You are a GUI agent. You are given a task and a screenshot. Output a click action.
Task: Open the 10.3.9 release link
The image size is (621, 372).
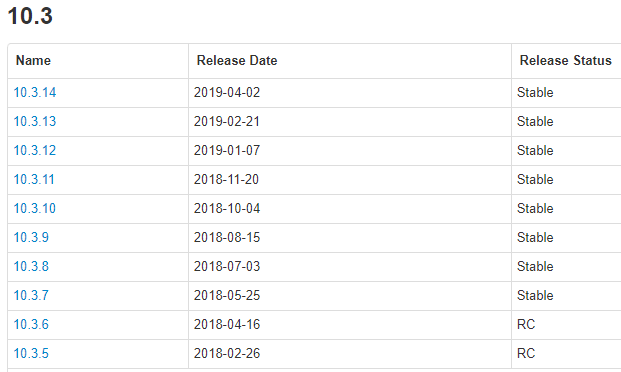click(31, 237)
